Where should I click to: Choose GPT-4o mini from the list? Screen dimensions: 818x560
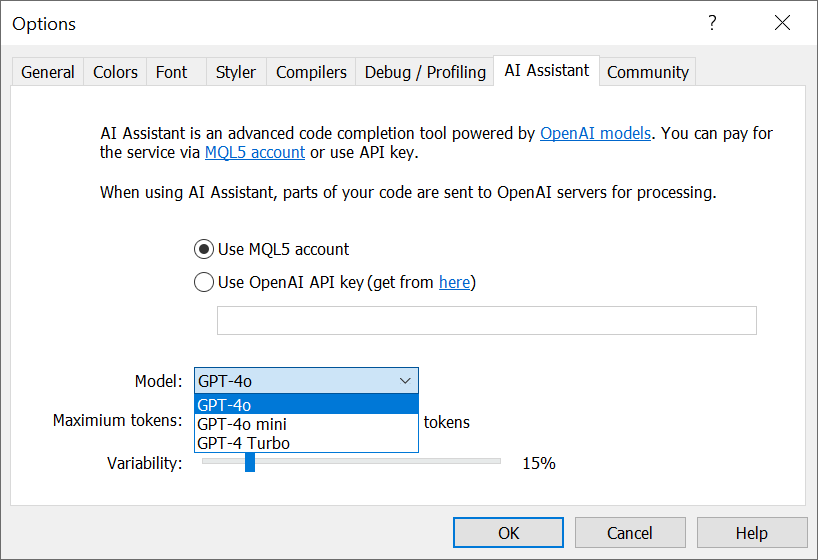coord(306,424)
